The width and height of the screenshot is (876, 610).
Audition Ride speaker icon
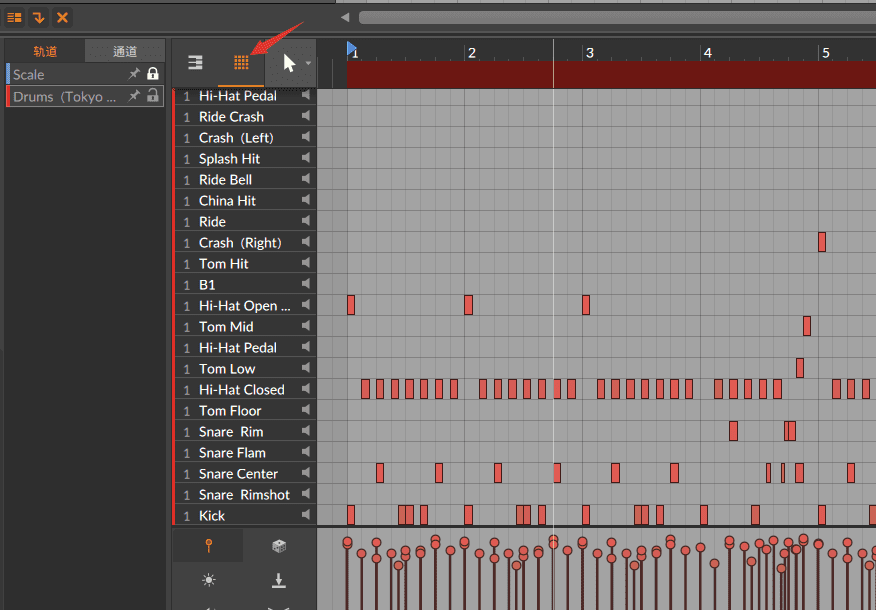(x=306, y=221)
